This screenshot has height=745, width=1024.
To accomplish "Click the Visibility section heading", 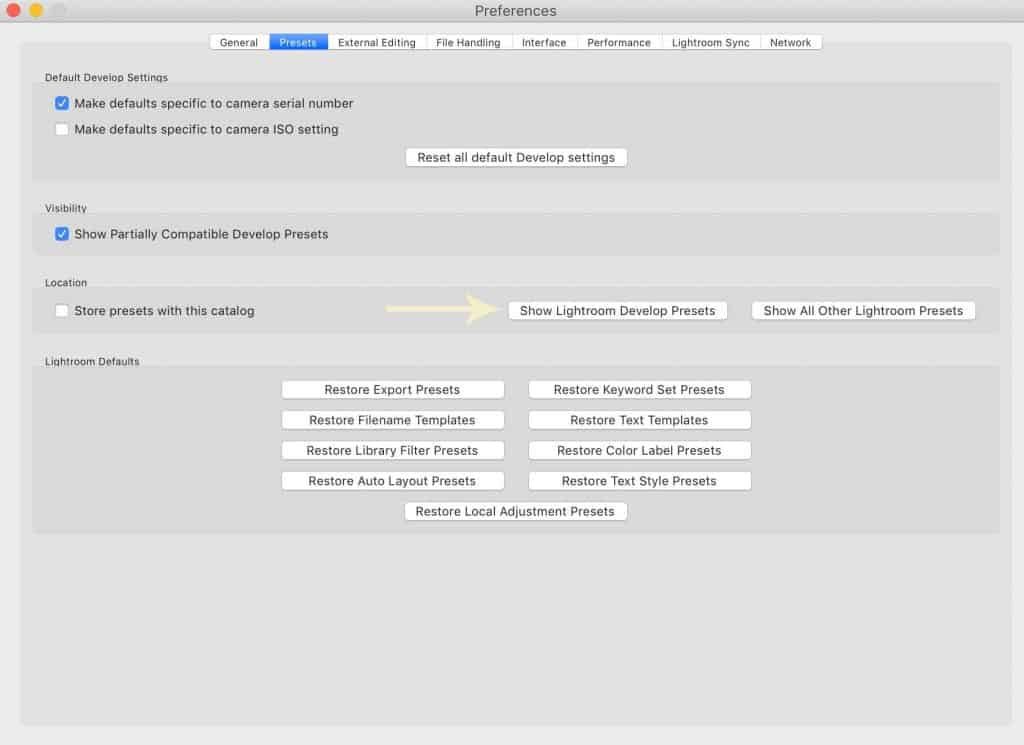I will click(x=66, y=208).
